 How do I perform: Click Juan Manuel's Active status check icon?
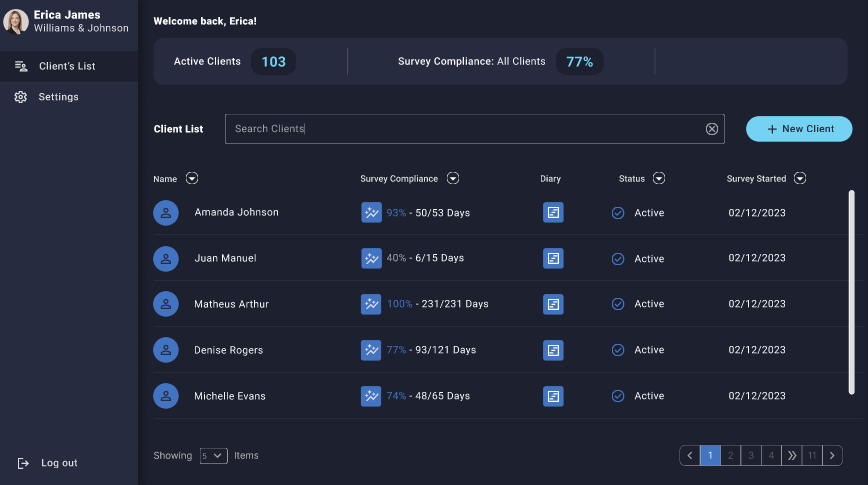(618, 259)
